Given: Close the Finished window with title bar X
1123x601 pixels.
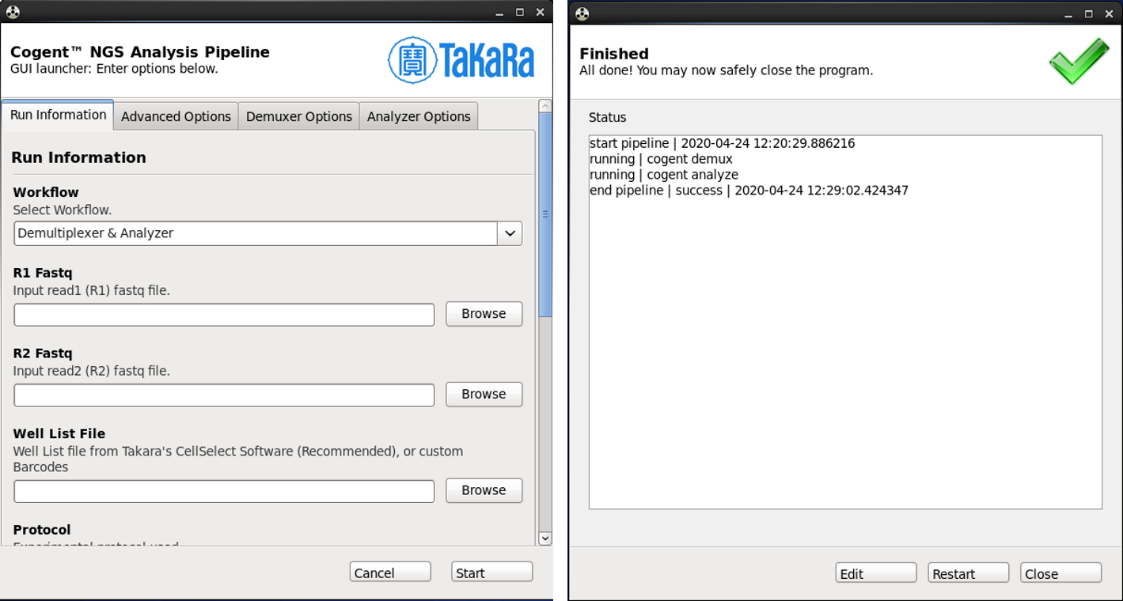Looking at the screenshot, I should click(1109, 14).
